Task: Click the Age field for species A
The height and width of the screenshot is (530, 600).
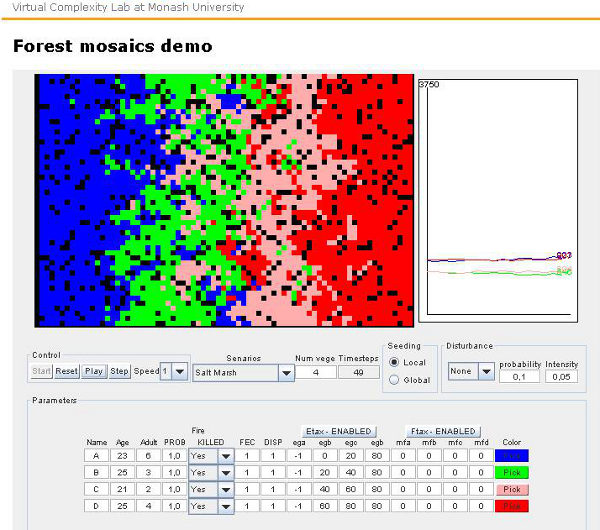Action: pos(122,454)
